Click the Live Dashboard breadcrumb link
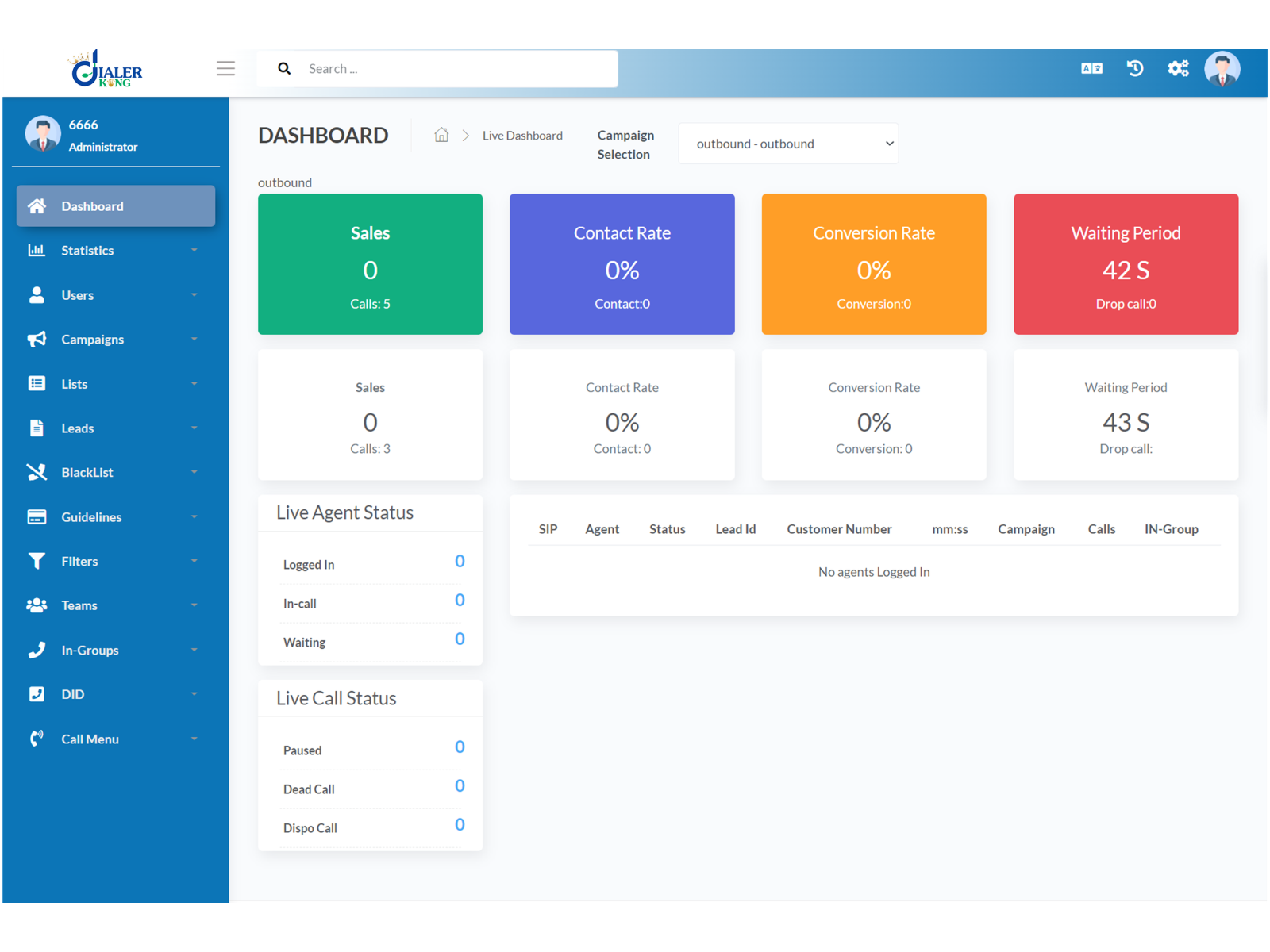Image resolution: width=1270 pixels, height=952 pixels. click(522, 135)
